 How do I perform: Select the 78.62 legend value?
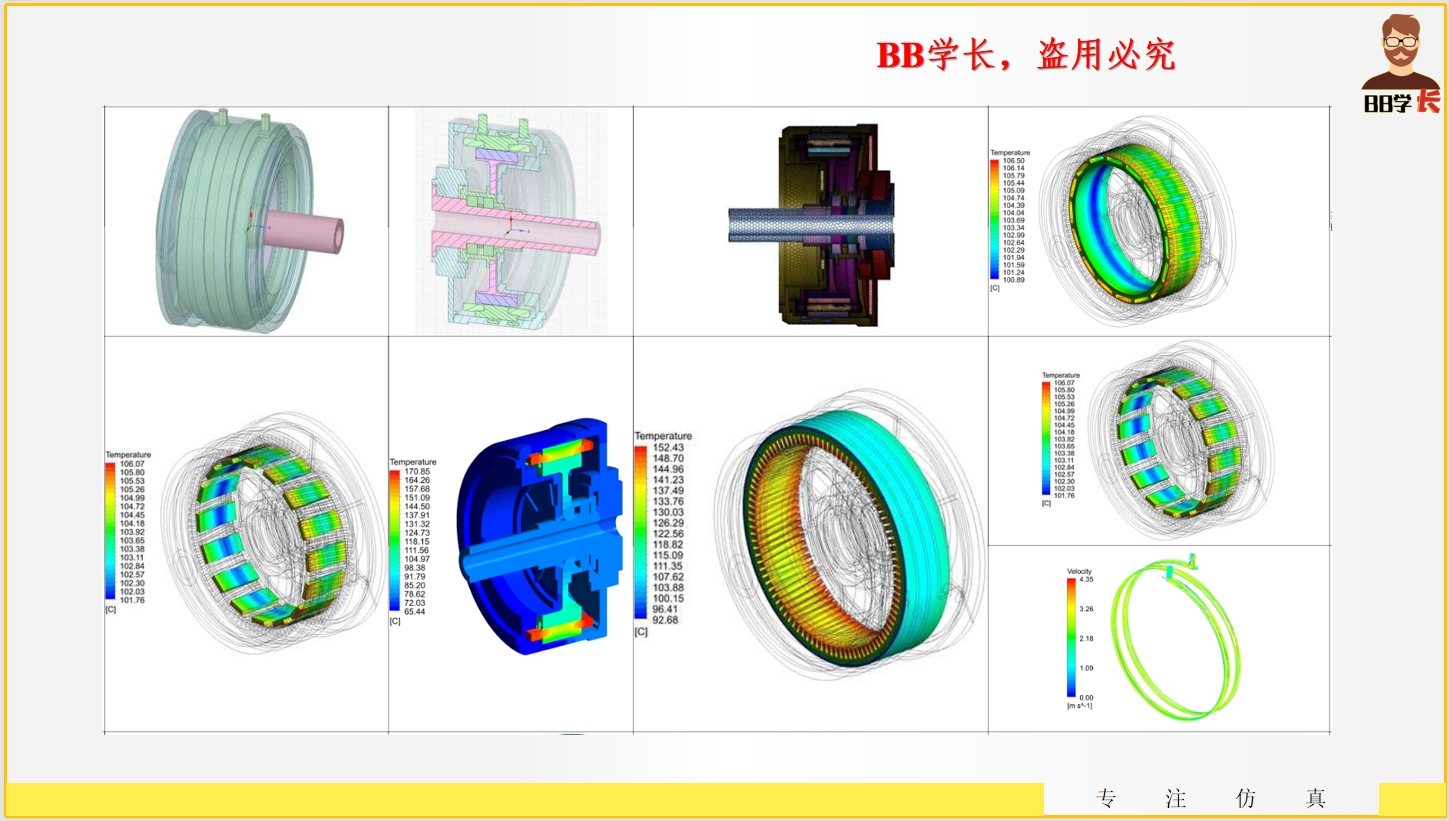[x=414, y=594]
